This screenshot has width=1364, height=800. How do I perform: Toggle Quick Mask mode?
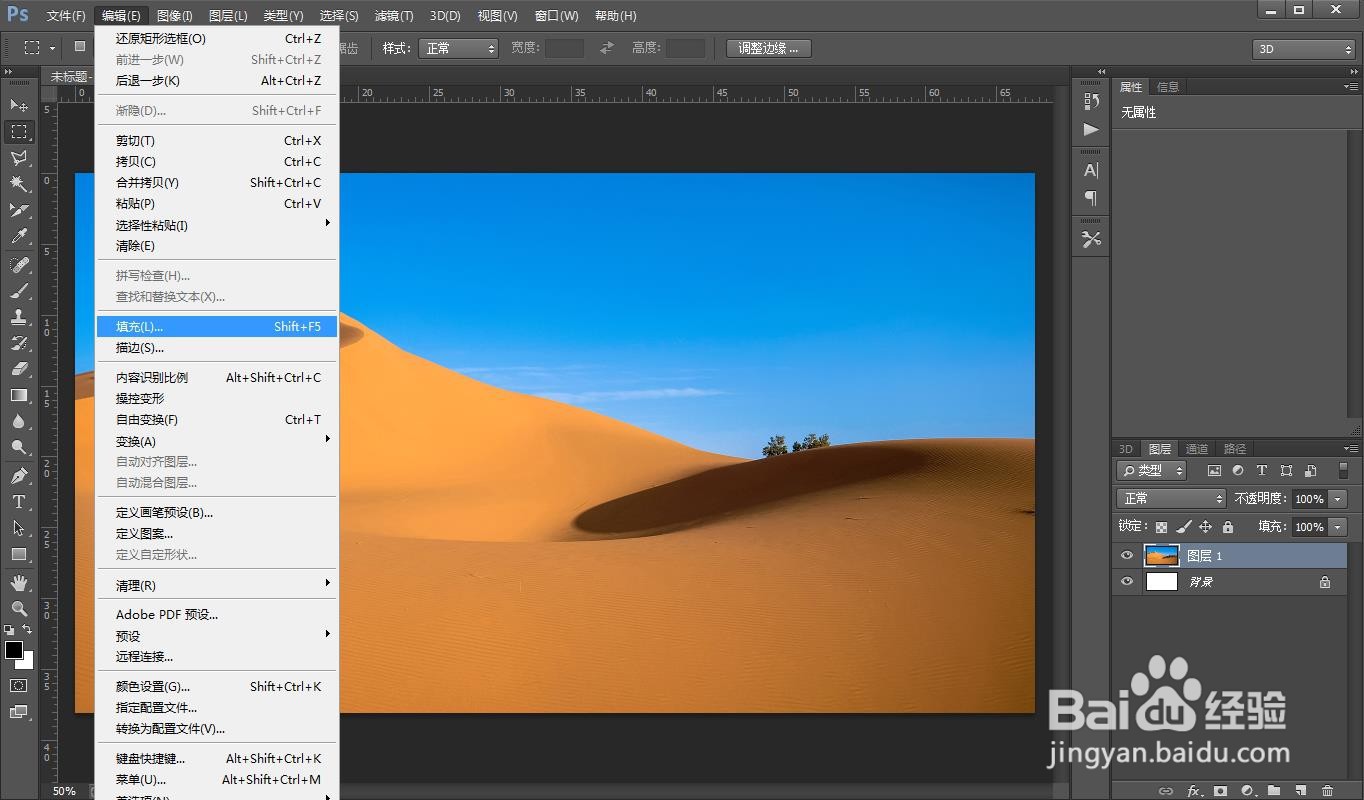pos(18,685)
